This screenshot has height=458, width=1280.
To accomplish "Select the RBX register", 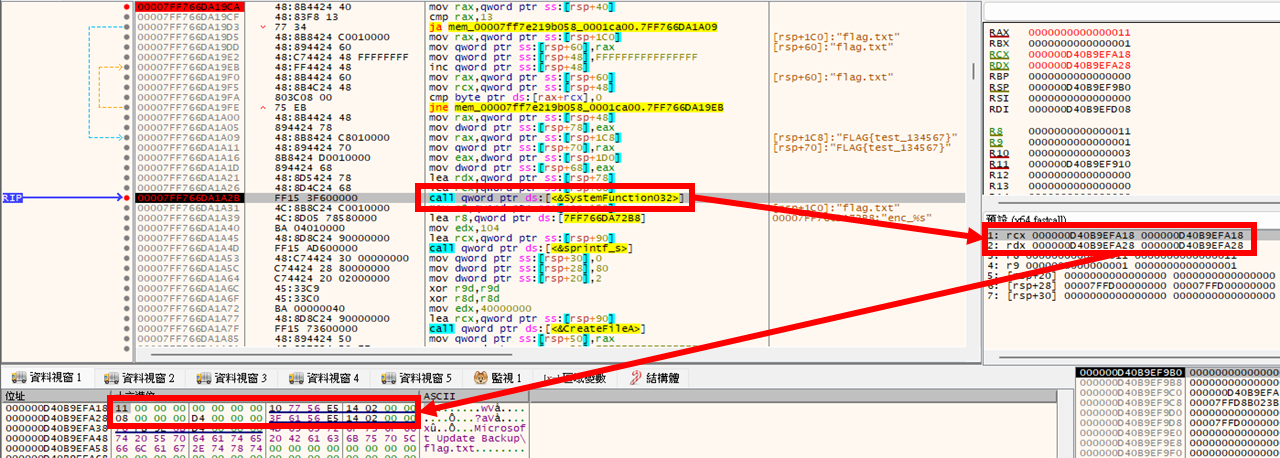I will click(998, 44).
